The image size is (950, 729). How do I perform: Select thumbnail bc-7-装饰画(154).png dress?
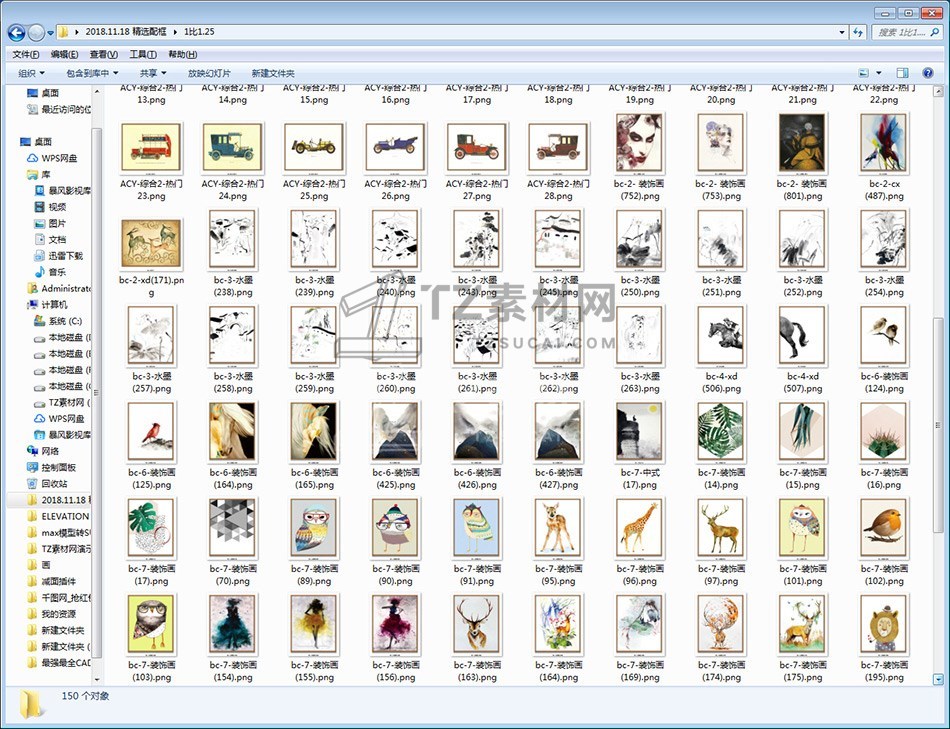click(233, 624)
